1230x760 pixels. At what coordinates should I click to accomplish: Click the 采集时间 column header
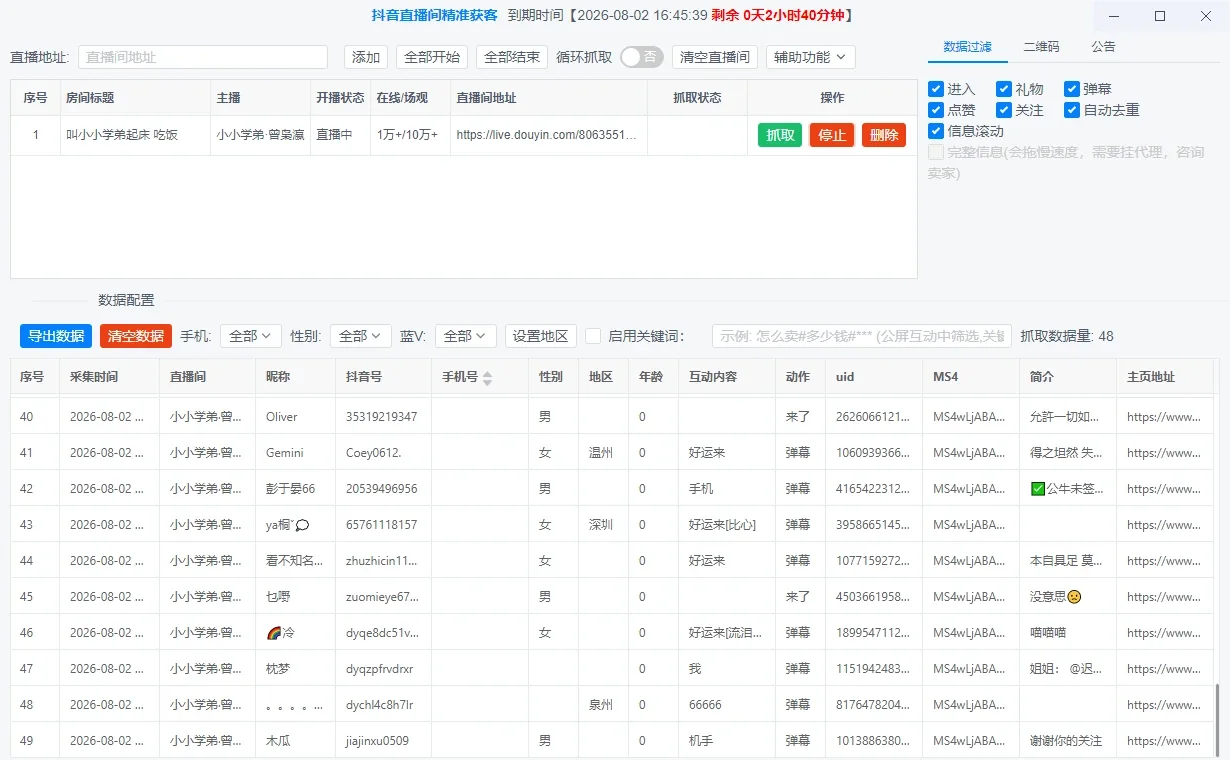pos(109,378)
